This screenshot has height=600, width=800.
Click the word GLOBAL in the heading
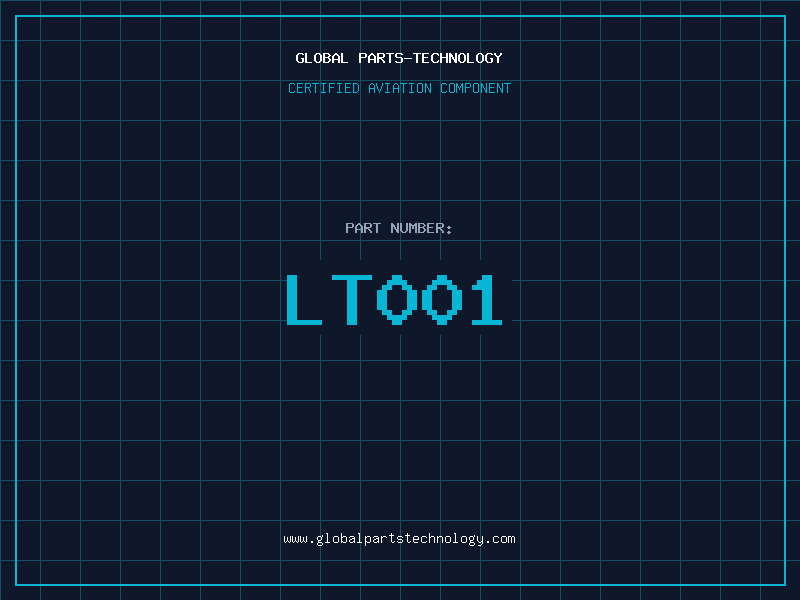point(322,58)
